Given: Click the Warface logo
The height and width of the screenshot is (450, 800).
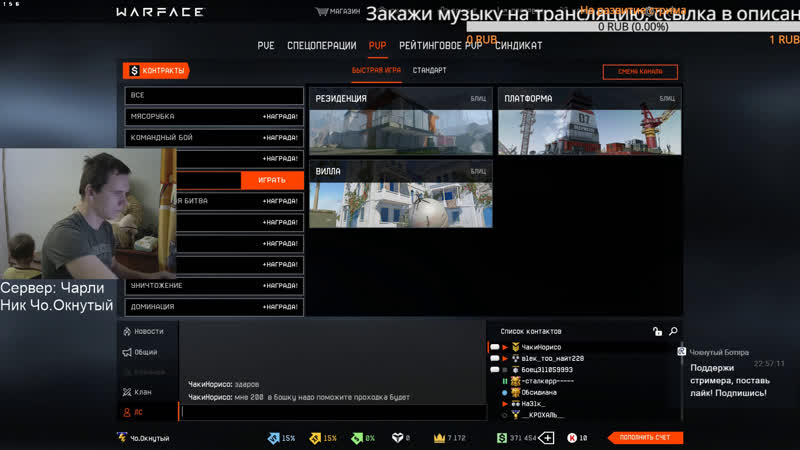Looking at the screenshot, I should click(x=160, y=12).
